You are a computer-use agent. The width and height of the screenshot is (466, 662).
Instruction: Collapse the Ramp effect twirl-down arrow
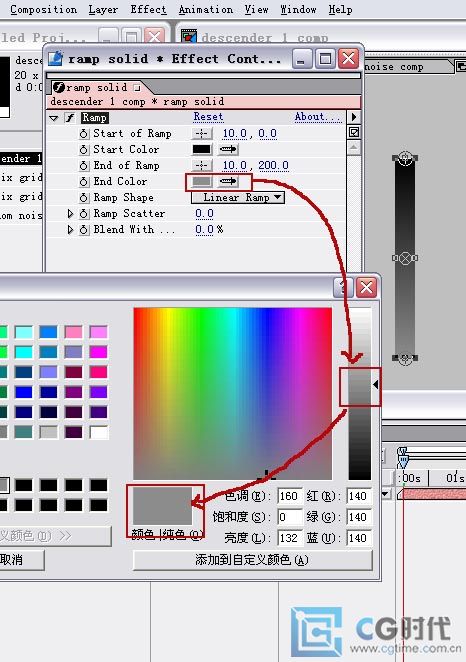pos(54,118)
